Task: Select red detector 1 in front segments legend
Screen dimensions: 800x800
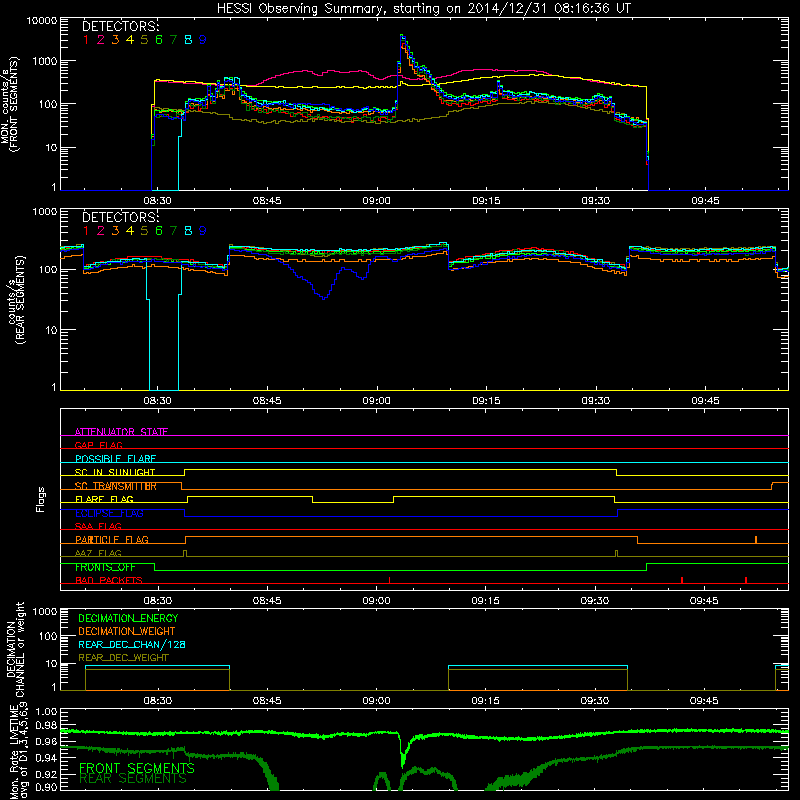Action: 86,40
